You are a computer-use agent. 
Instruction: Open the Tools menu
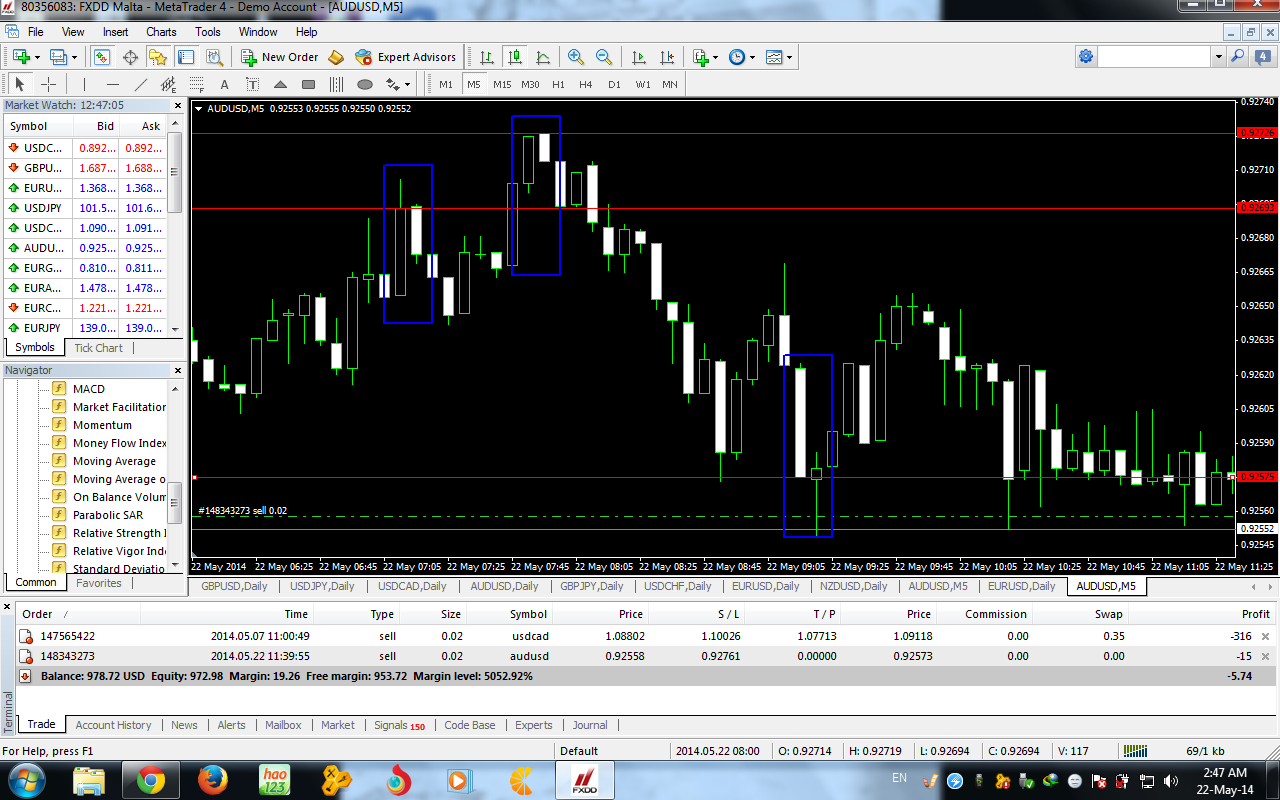(x=208, y=31)
